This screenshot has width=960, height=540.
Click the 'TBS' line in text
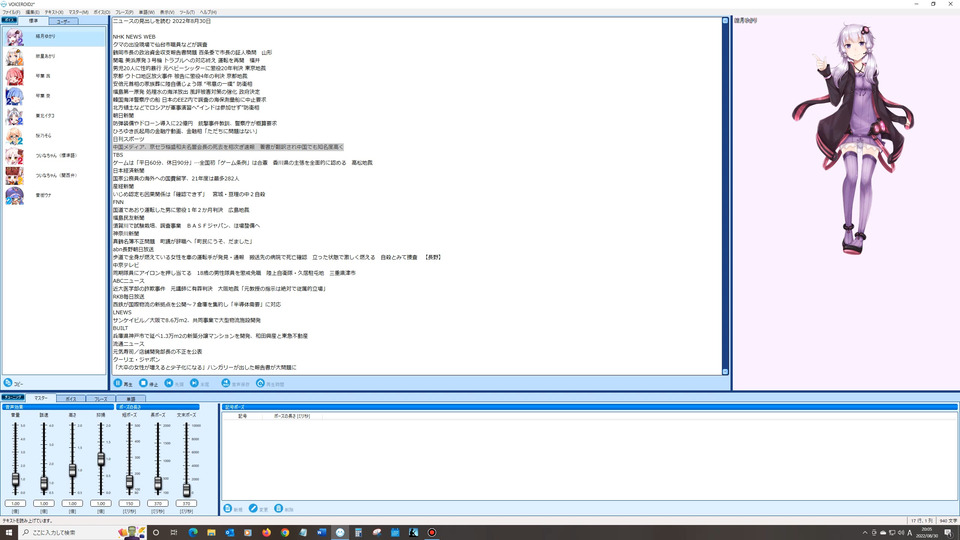(x=118, y=155)
